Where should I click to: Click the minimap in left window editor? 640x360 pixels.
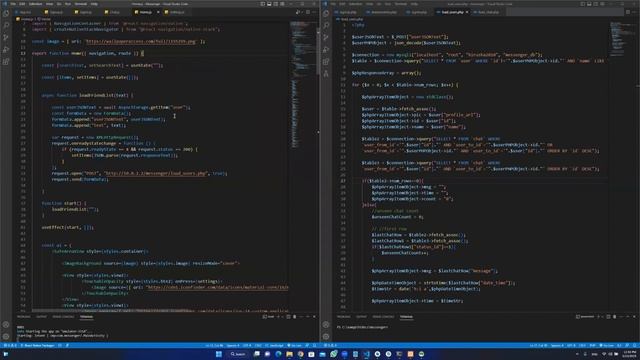pyautogui.click(x=302, y=86)
